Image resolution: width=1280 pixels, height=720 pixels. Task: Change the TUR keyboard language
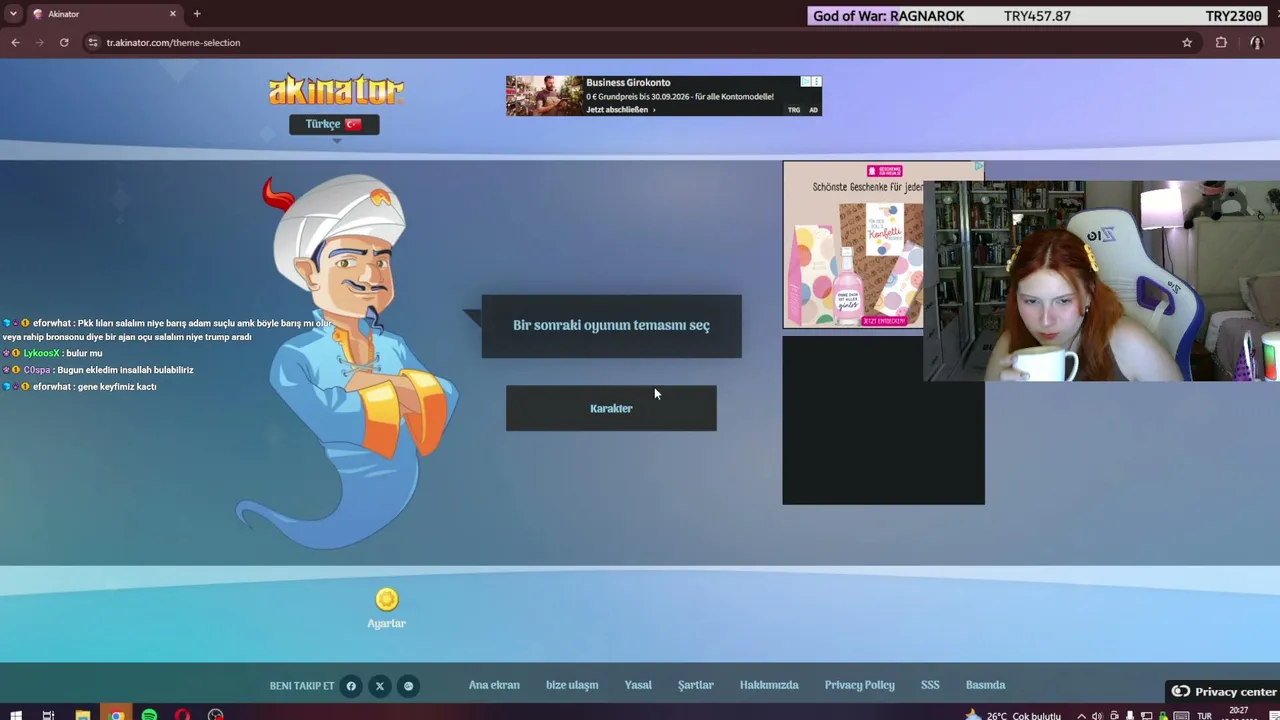1204,716
